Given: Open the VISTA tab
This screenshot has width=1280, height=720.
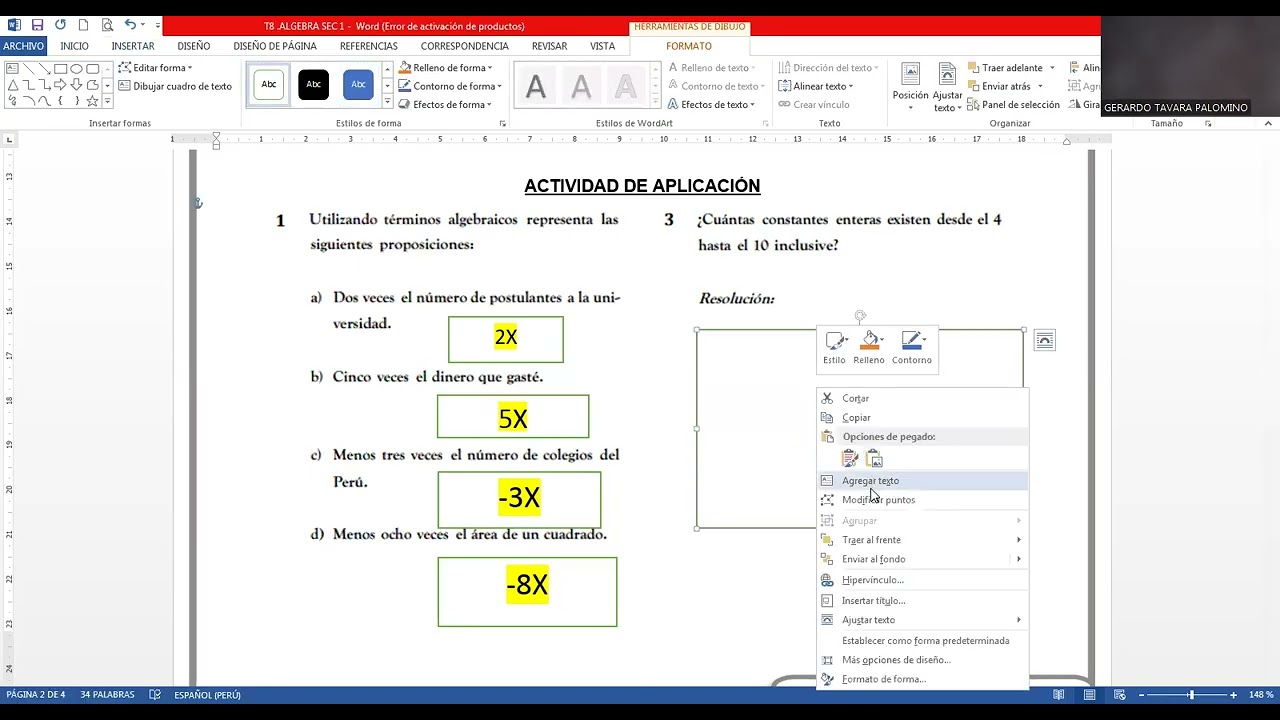Looking at the screenshot, I should 602,46.
